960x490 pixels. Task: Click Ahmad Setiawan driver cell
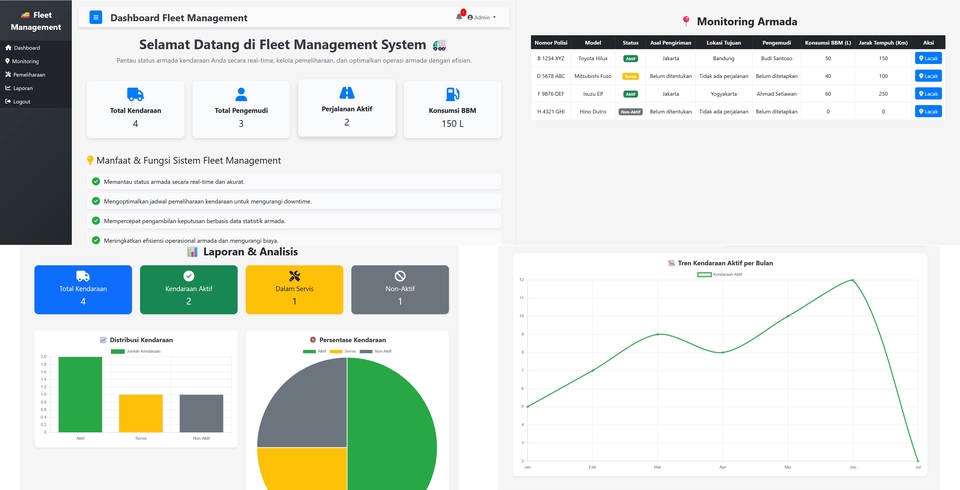(776, 94)
